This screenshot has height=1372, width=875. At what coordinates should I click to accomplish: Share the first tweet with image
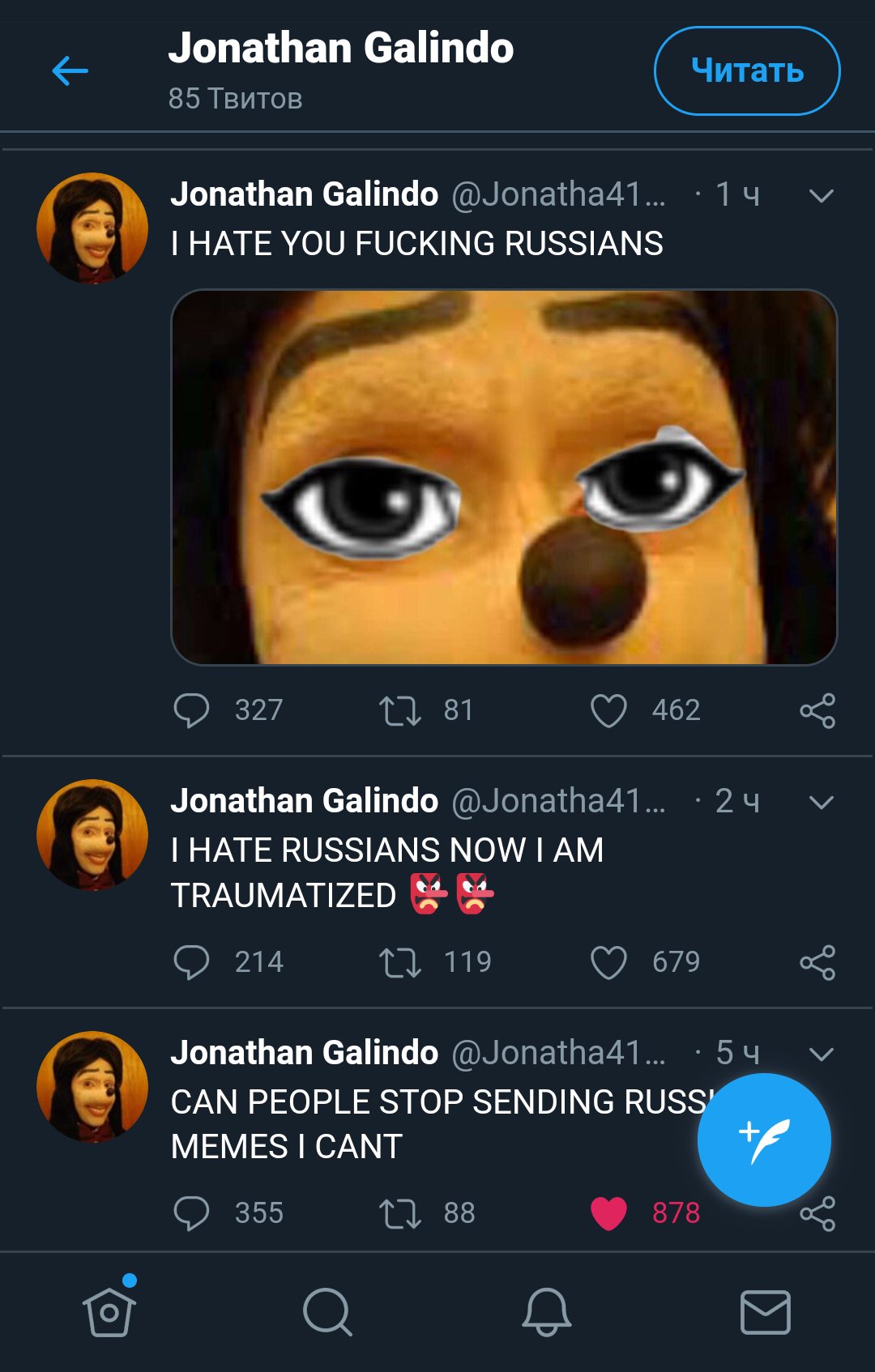click(817, 710)
